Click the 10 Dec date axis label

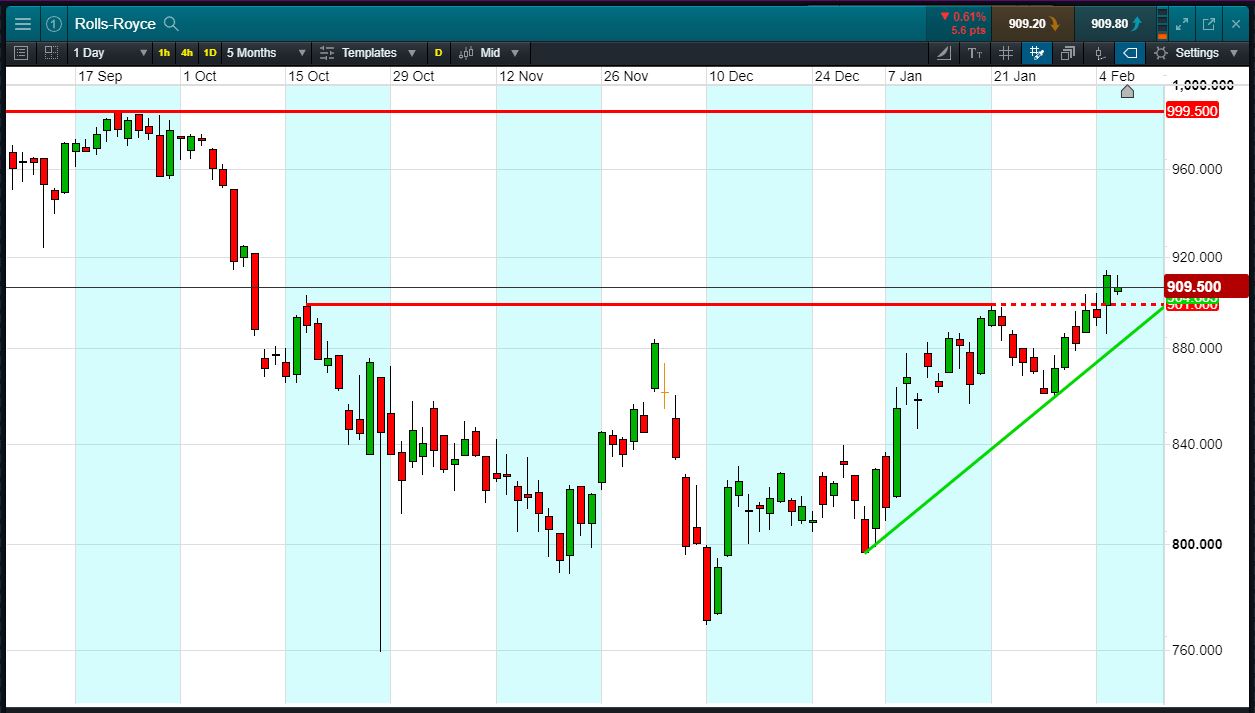[731, 76]
